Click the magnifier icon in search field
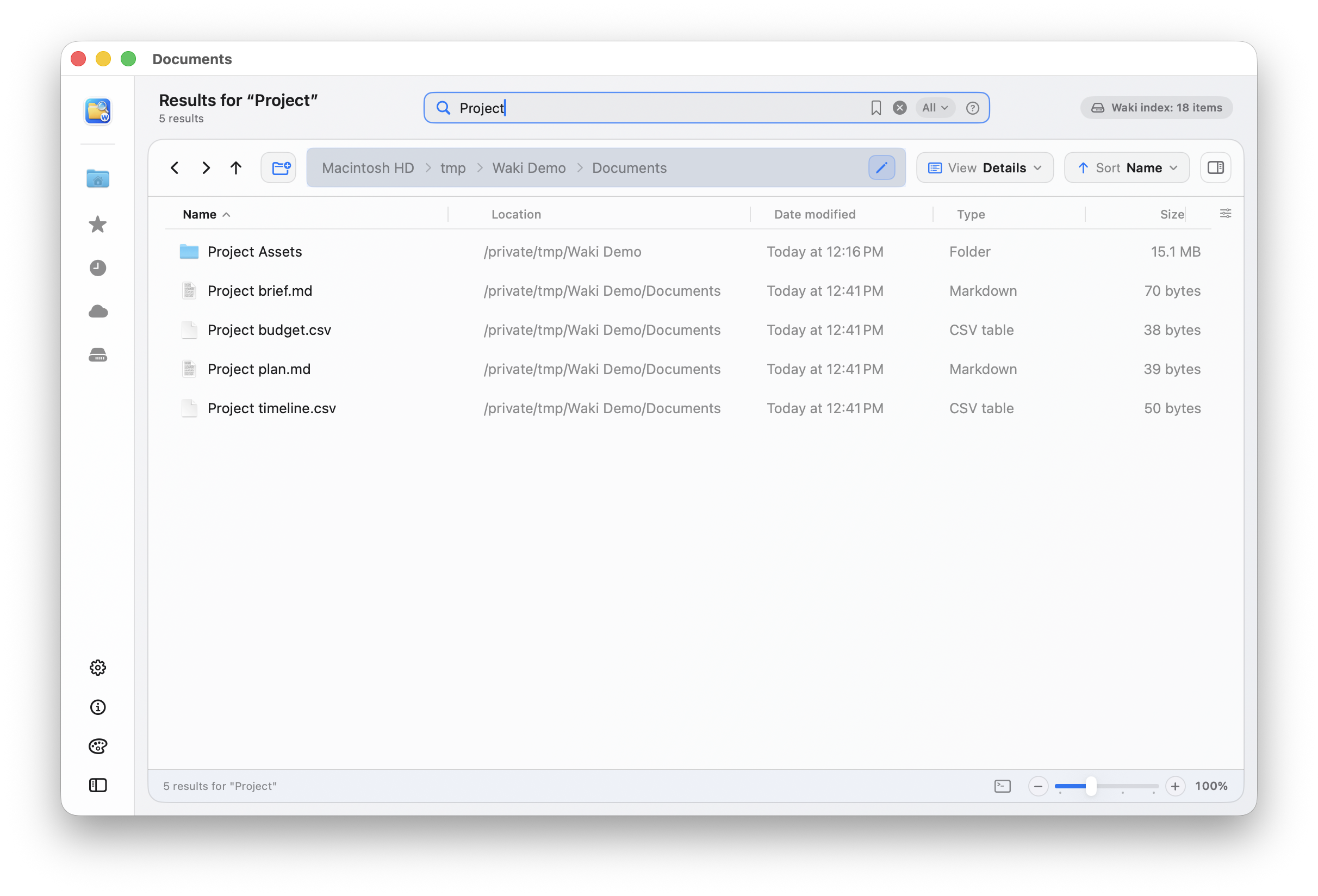 (x=443, y=108)
